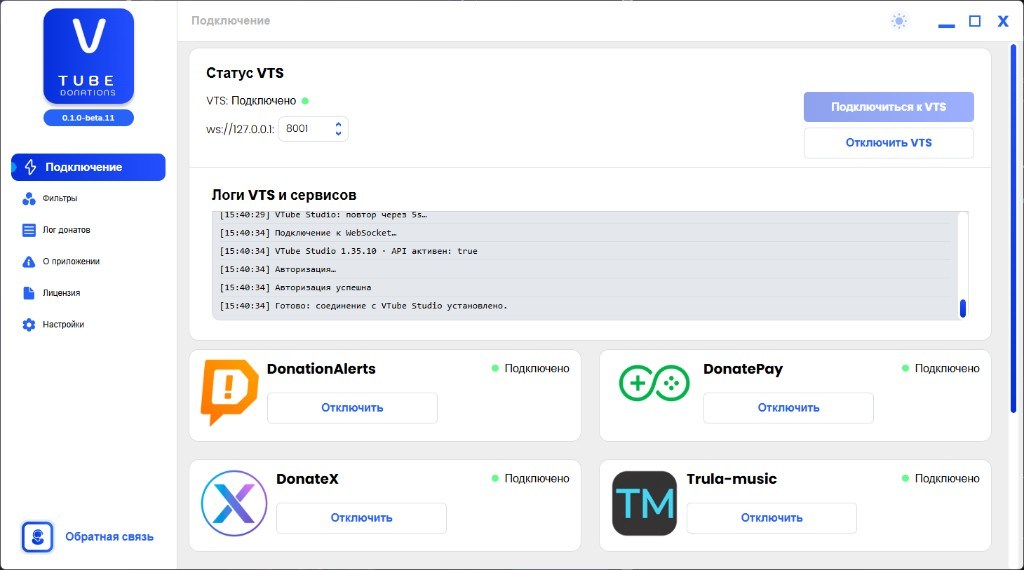The width and height of the screenshot is (1024, 570).
Task: Click DonatePay Подключено status dot
Action: tap(905, 368)
